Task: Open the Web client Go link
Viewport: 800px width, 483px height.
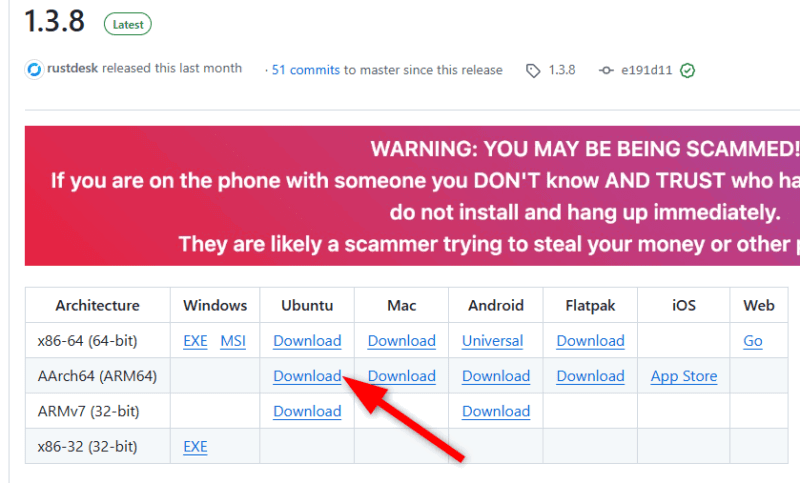Action: click(753, 341)
